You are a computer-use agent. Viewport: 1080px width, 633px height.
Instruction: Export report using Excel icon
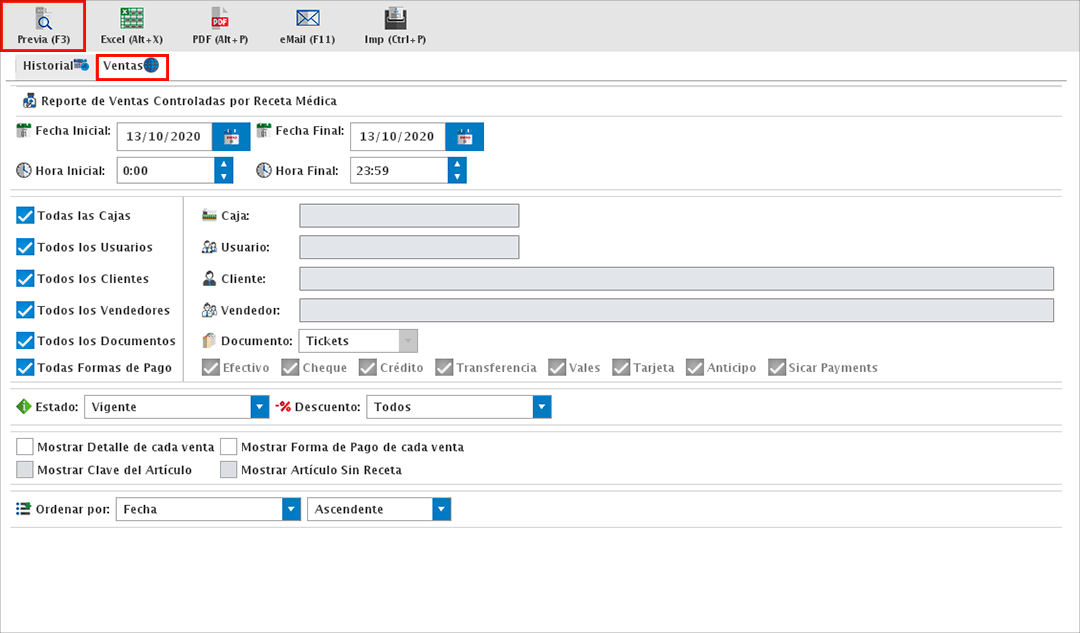pos(131,25)
